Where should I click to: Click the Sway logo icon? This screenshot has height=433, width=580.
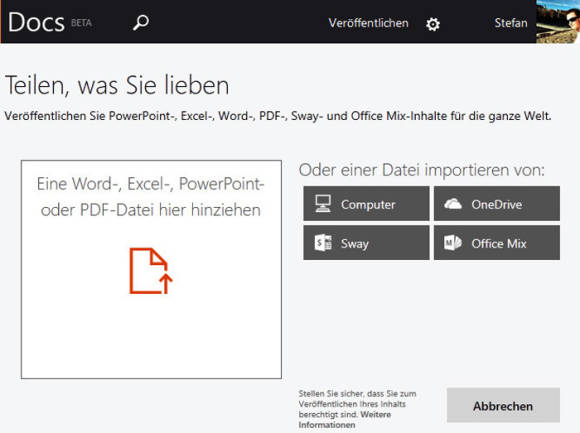323,243
